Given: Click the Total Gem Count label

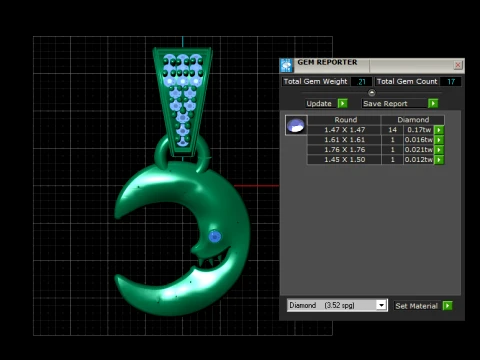Looking at the screenshot, I should 407,82.
